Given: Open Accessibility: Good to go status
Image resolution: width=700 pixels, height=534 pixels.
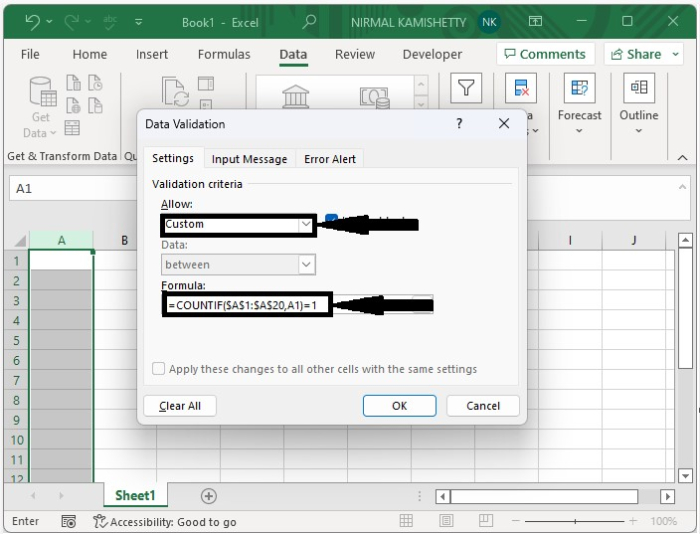Looking at the screenshot, I should [165, 521].
